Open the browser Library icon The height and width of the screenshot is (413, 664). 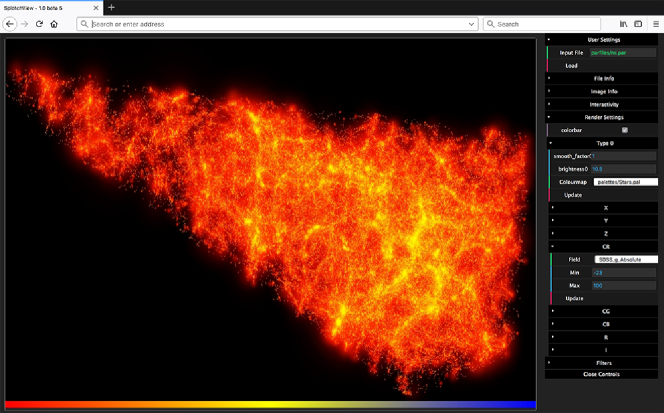pyautogui.click(x=623, y=24)
